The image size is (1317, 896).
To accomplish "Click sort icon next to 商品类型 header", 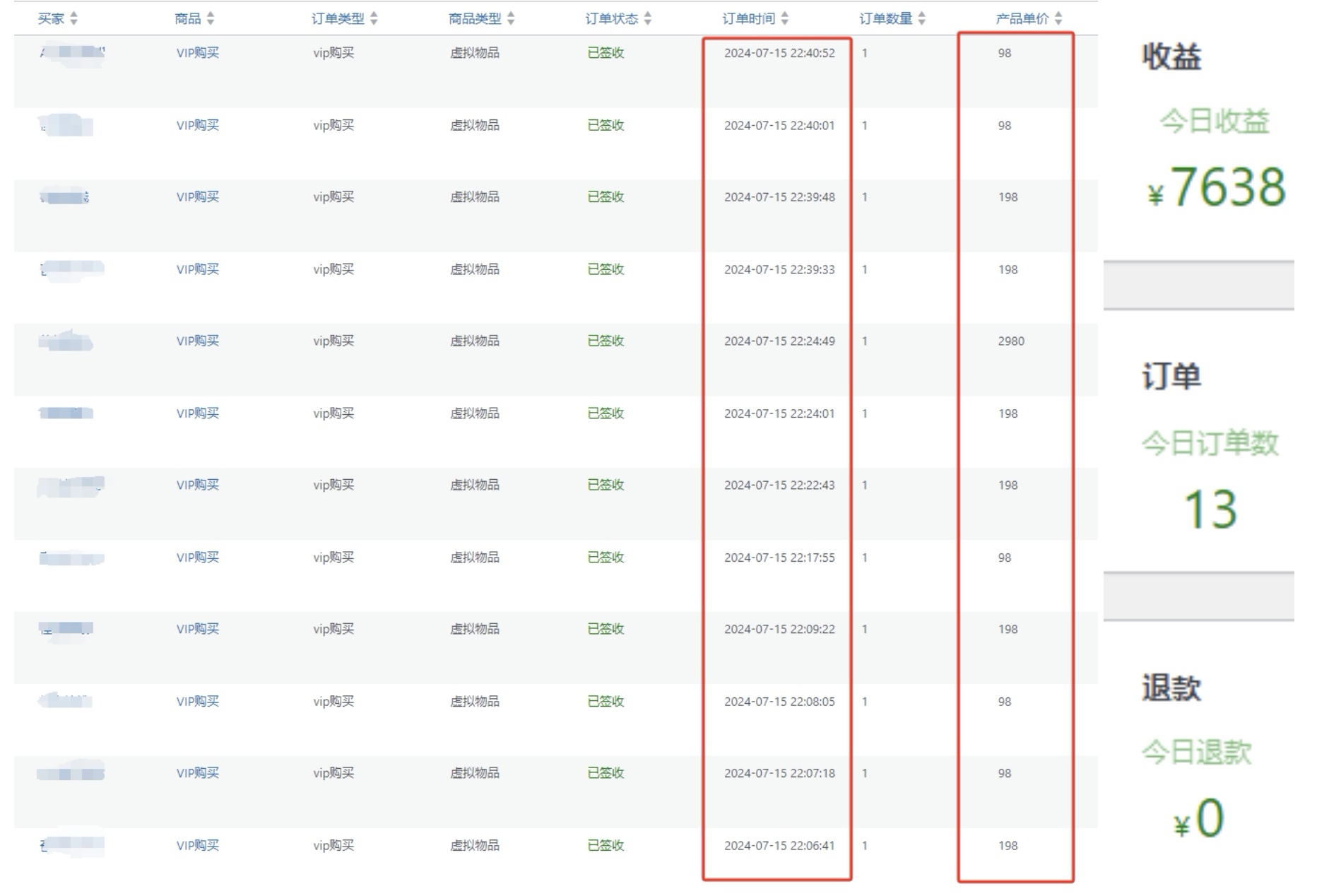I will pos(511,19).
